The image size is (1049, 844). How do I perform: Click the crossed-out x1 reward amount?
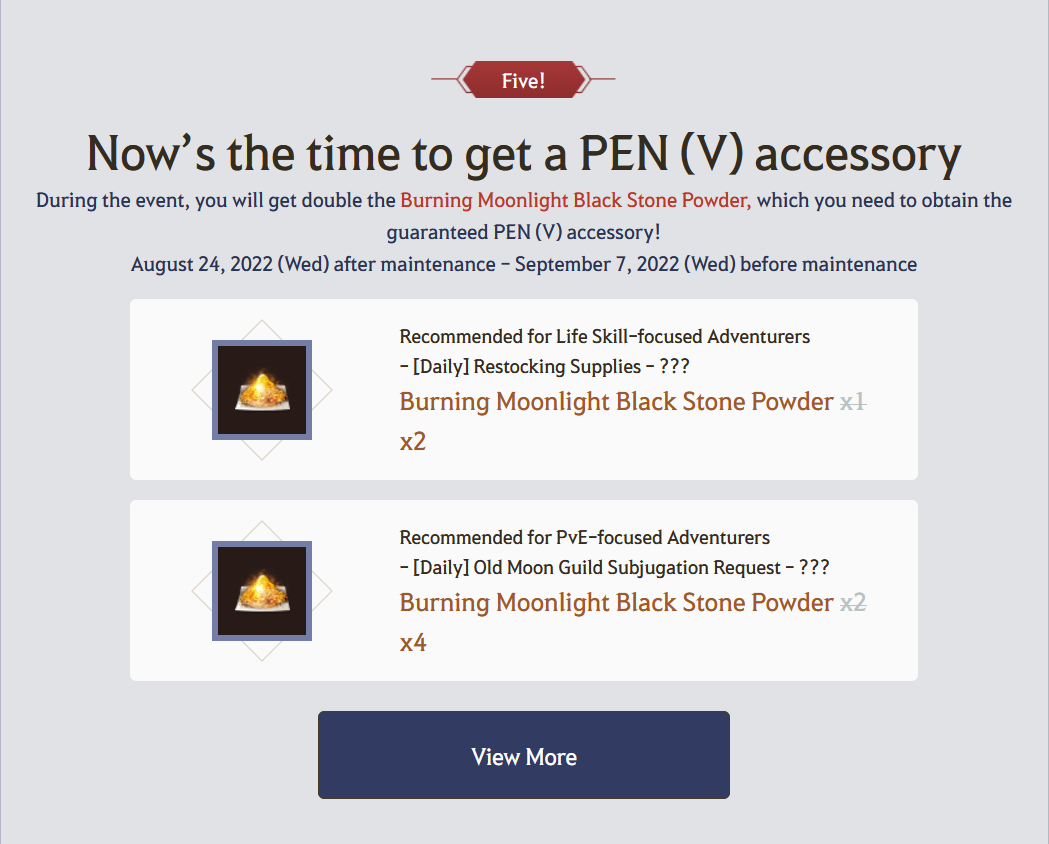click(x=853, y=402)
